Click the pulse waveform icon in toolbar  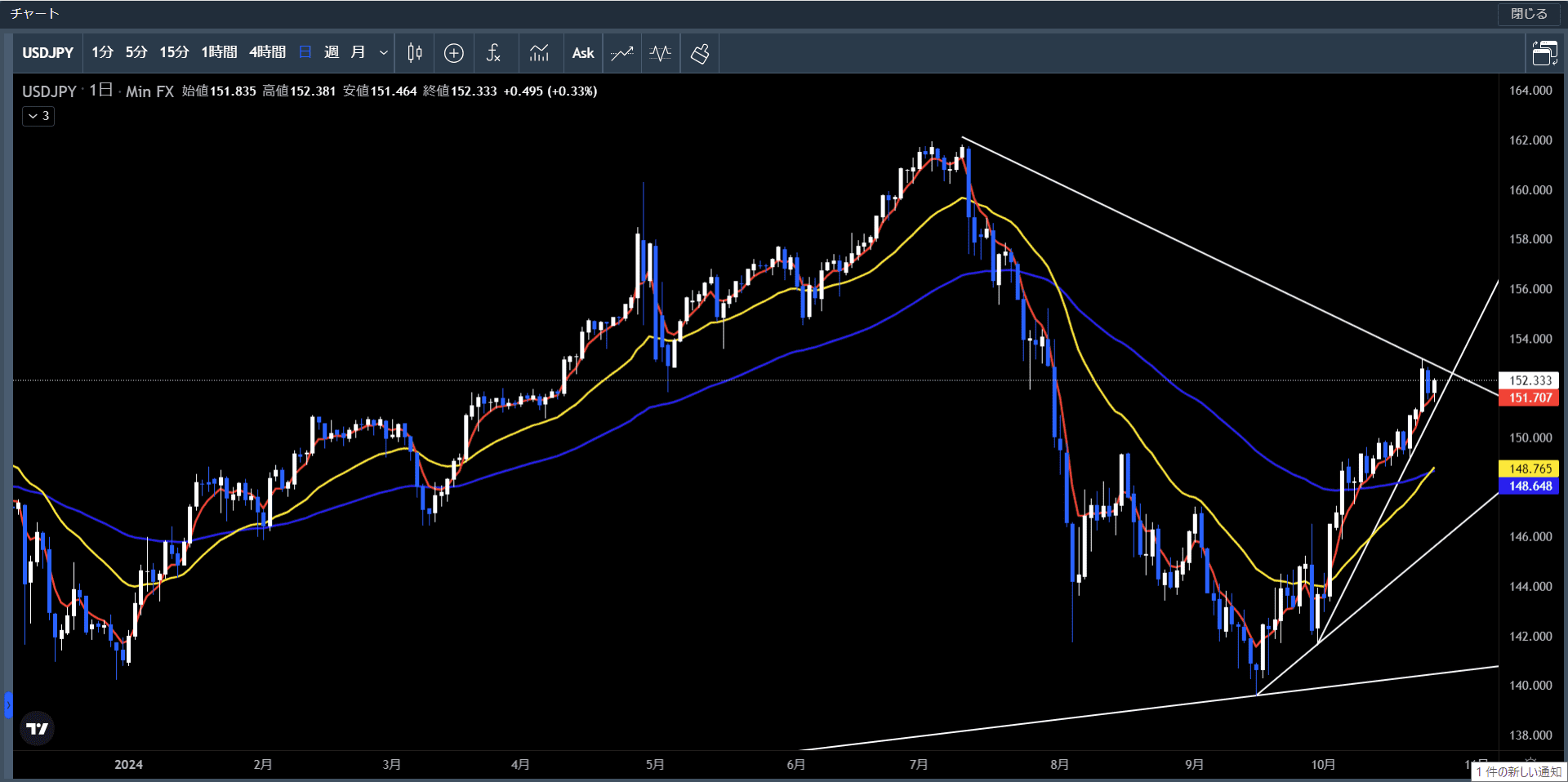(661, 53)
